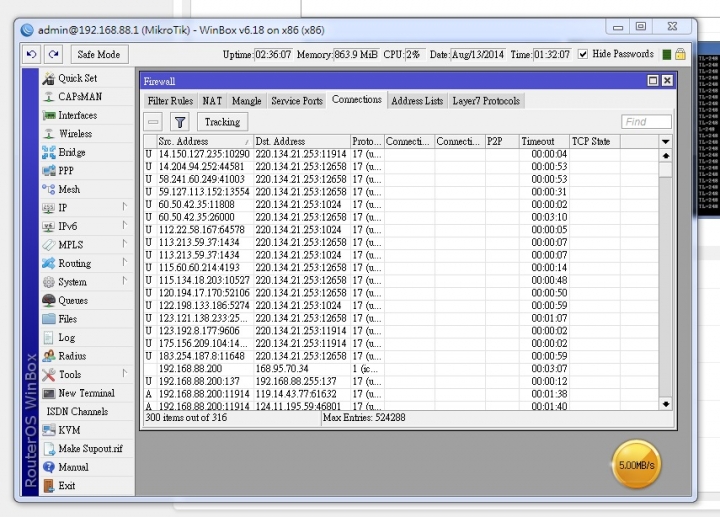Open ISDN Channels in sidebar
720x517 pixels.
[77, 411]
